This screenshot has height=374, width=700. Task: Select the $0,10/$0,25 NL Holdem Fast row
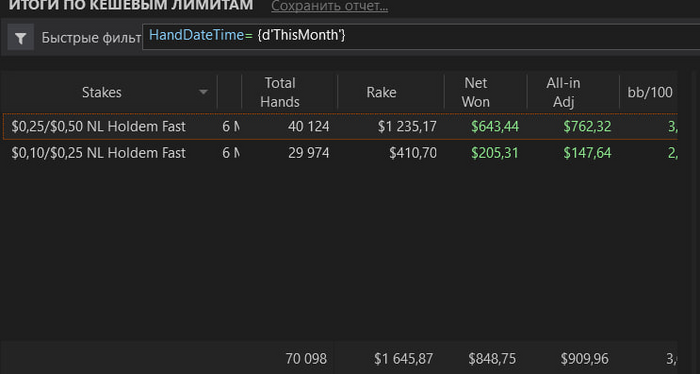click(340, 153)
